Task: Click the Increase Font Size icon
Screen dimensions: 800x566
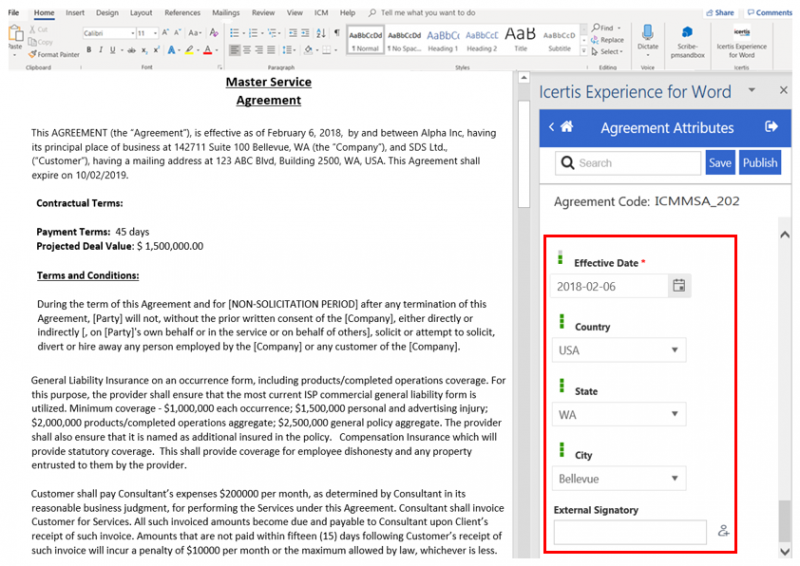Action: click(x=165, y=33)
